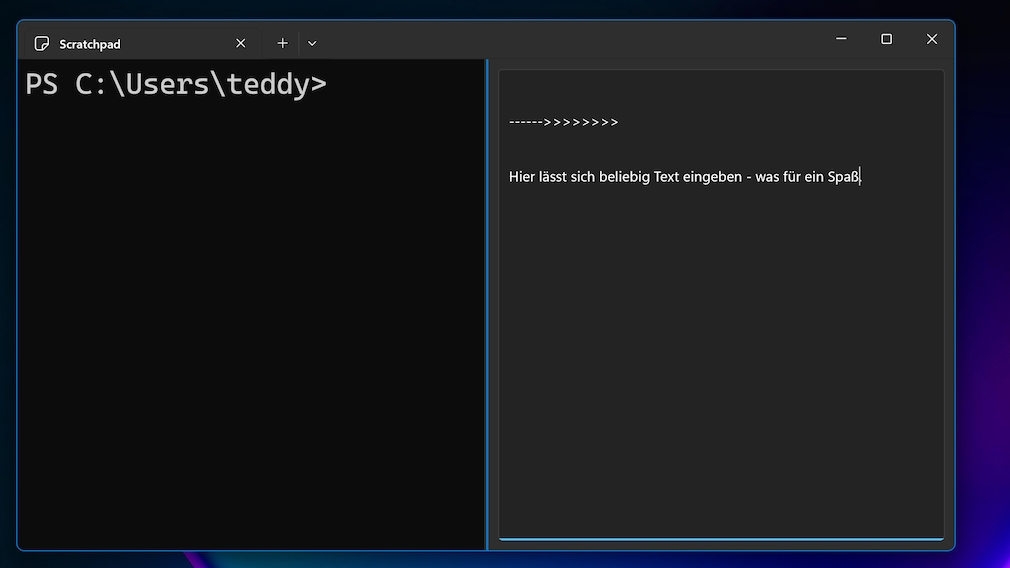Click the 'Hier lässt sich beliebig Text' line

click(684, 176)
